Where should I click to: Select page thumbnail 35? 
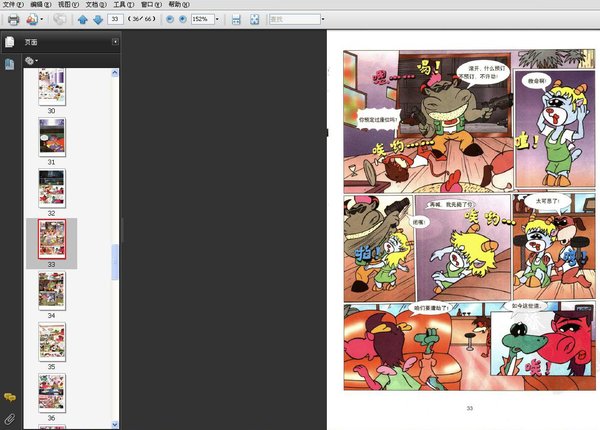pyautogui.click(x=52, y=342)
